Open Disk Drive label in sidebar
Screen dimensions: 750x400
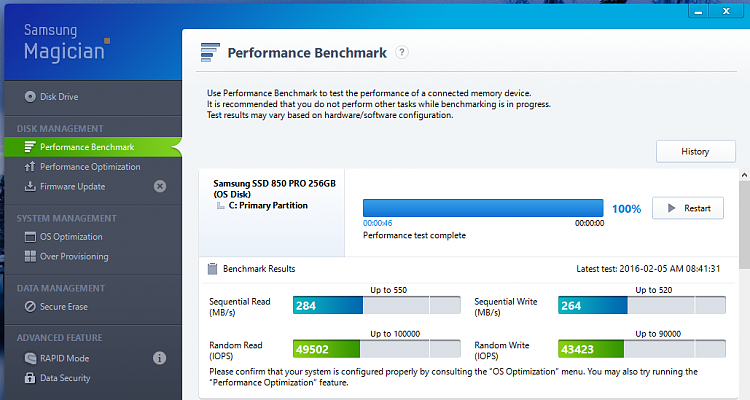point(59,97)
